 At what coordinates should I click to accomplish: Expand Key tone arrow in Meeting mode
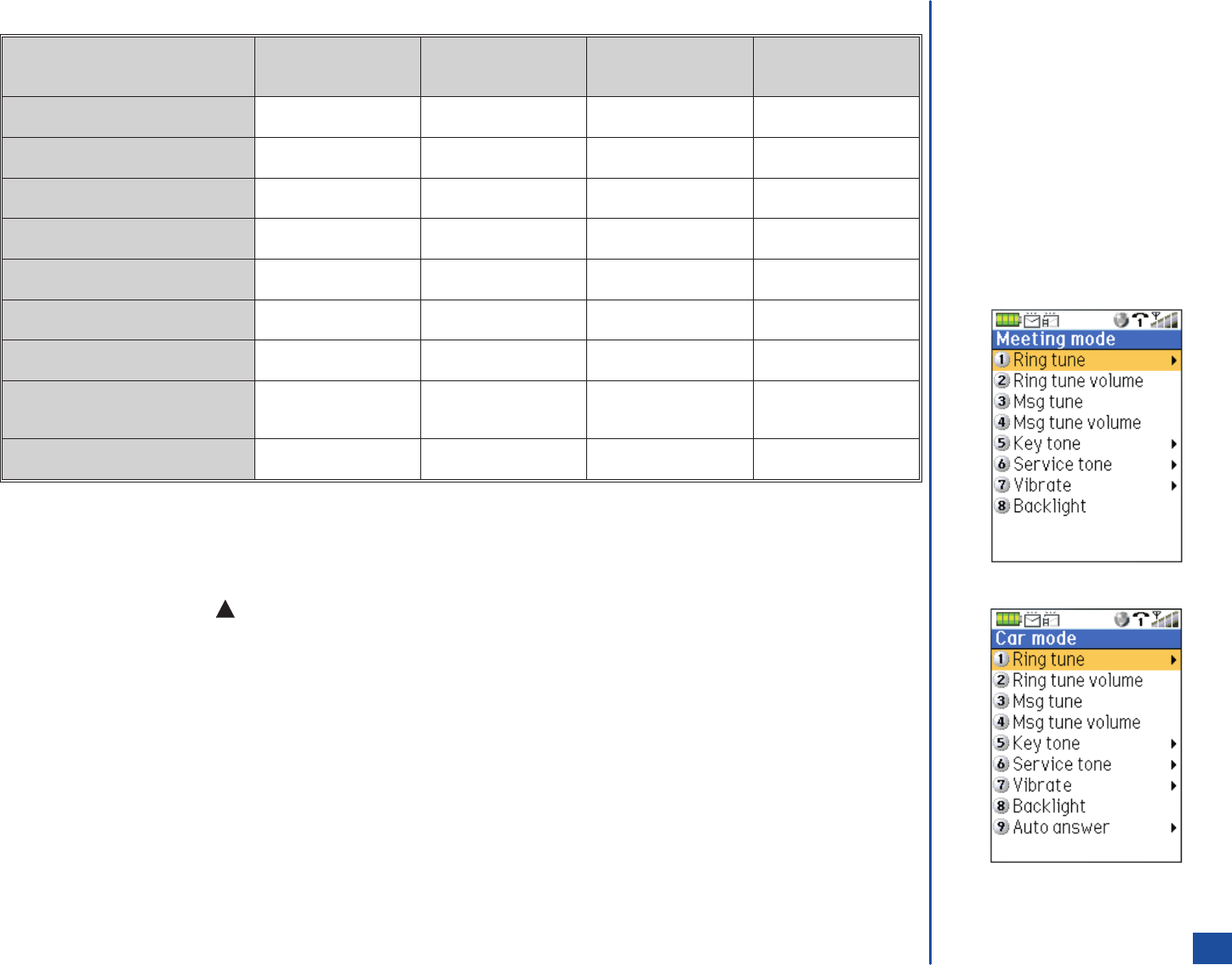(1173, 444)
